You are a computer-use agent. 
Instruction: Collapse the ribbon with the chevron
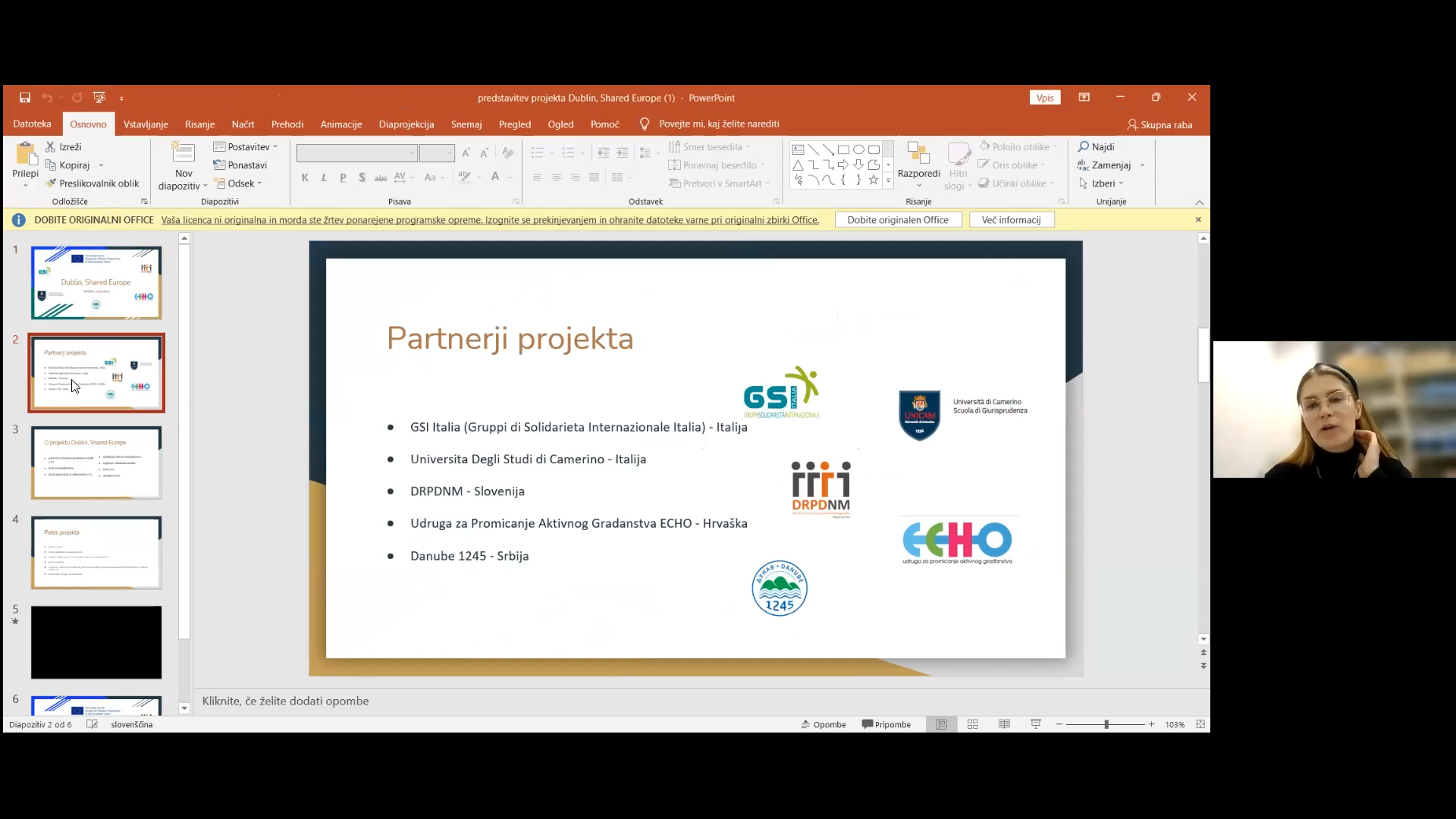(x=1200, y=202)
